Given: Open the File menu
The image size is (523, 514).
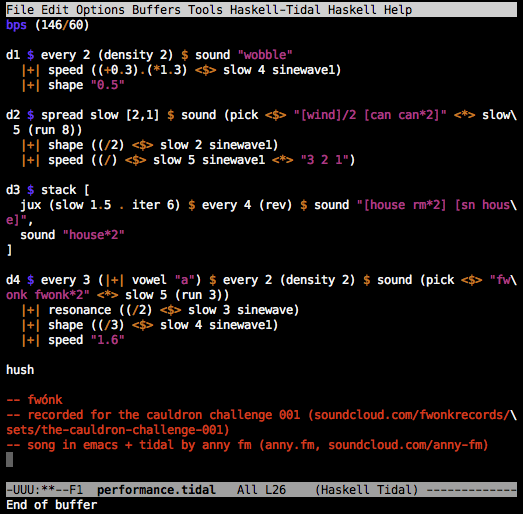Looking at the screenshot, I should pos(20,10).
